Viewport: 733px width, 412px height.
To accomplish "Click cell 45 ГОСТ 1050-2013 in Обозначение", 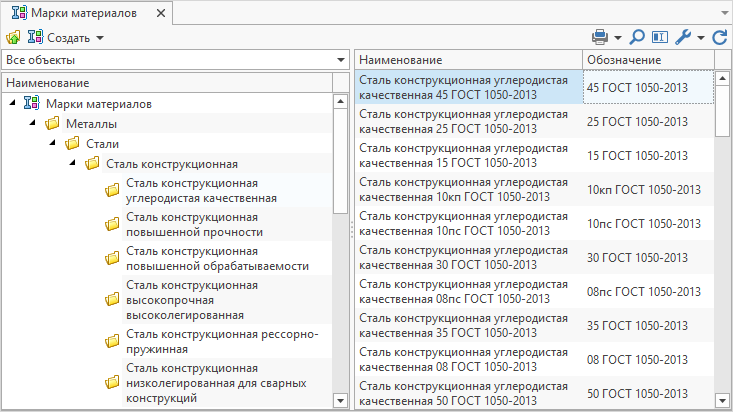I will 648,87.
